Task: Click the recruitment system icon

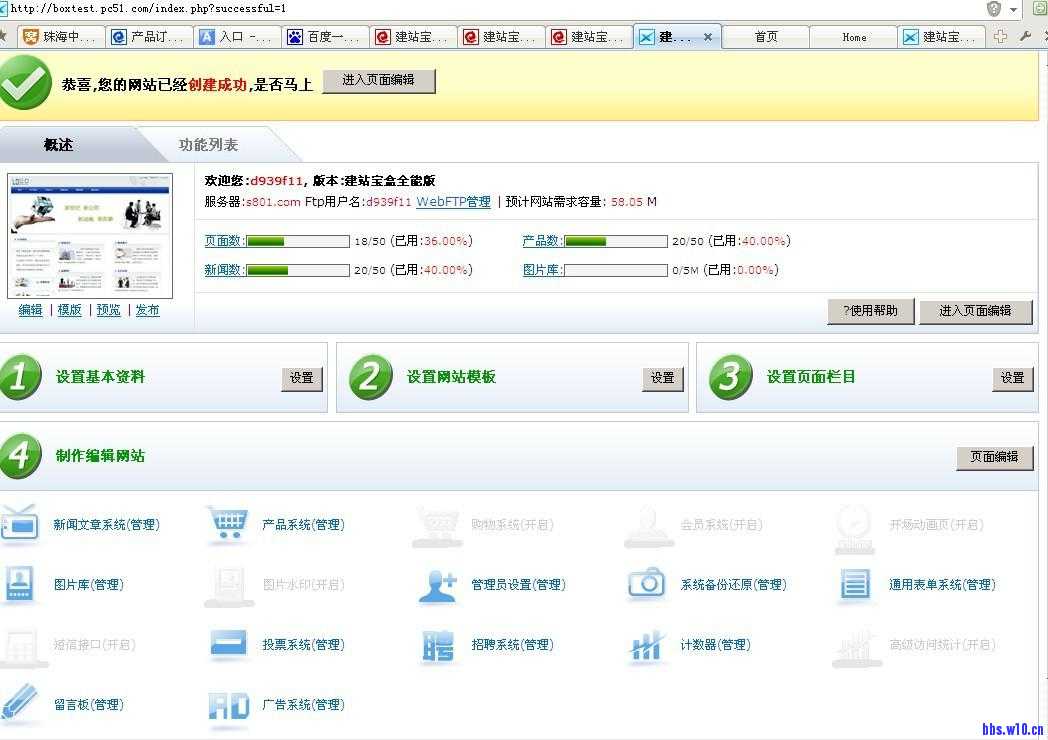Action: tap(437, 645)
